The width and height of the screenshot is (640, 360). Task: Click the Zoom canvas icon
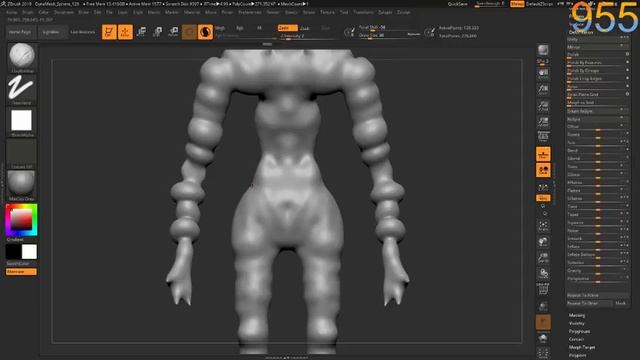543,90
